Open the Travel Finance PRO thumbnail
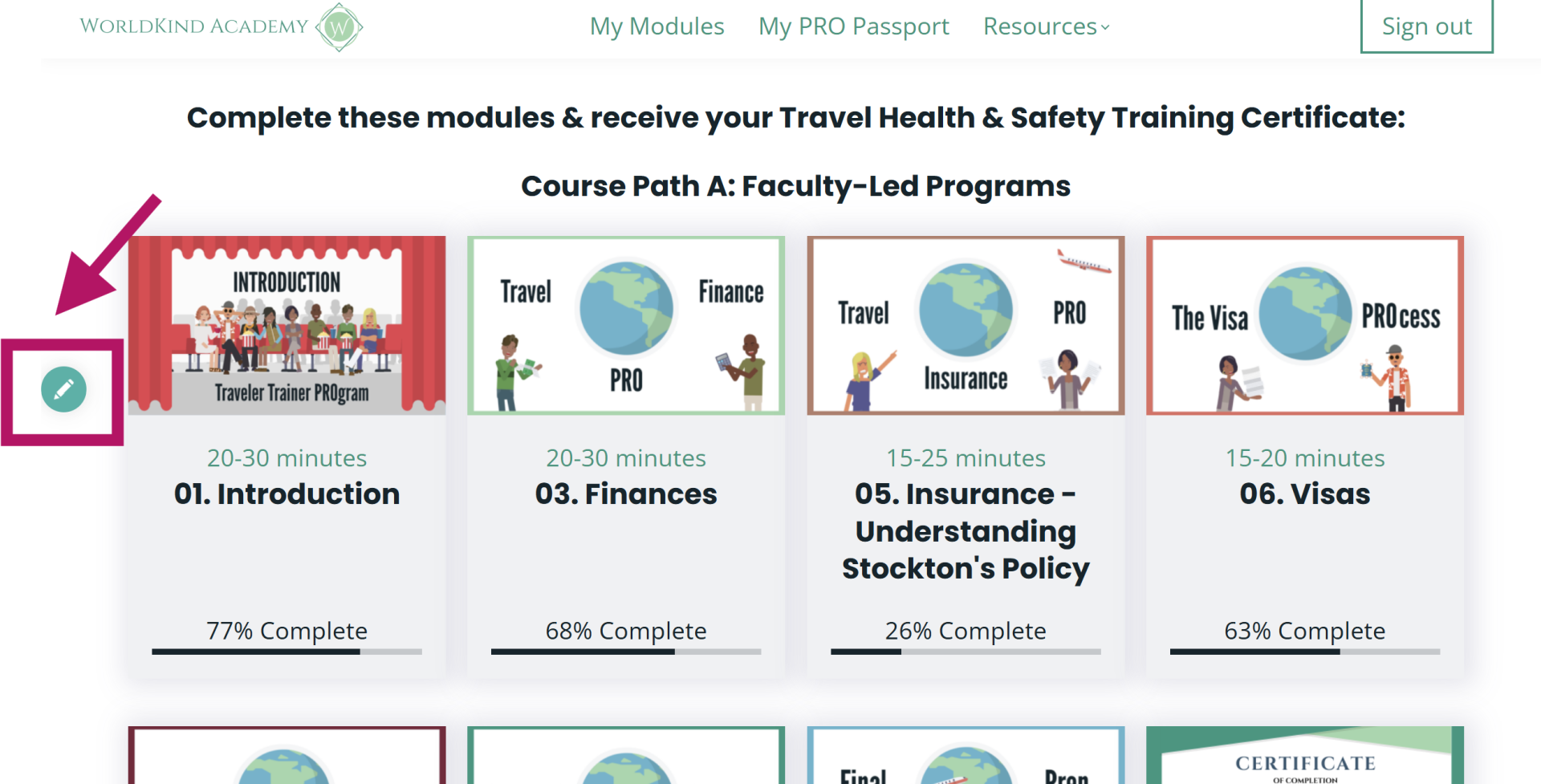The image size is (1541, 784). [626, 325]
